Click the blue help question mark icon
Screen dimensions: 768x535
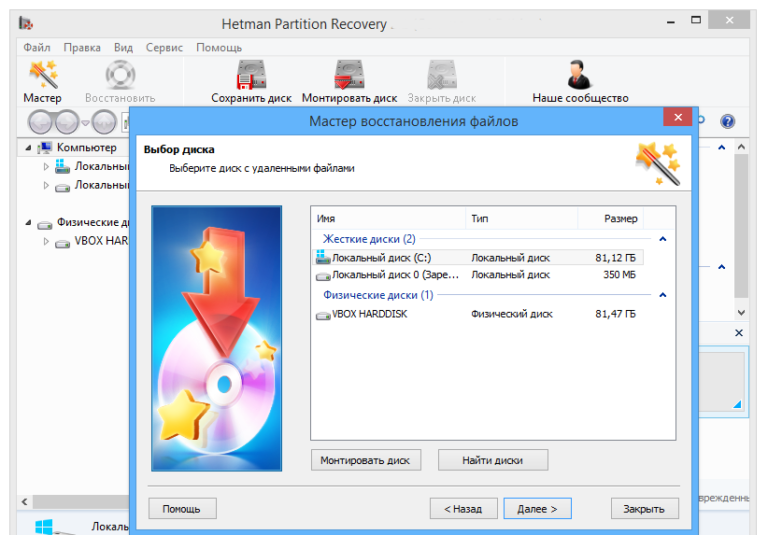click(727, 122)
